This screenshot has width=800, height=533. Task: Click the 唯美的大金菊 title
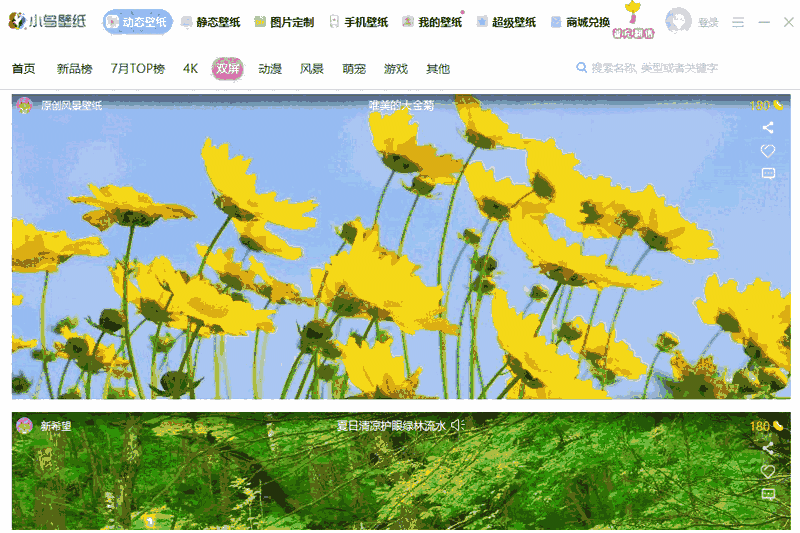[401, 106]
